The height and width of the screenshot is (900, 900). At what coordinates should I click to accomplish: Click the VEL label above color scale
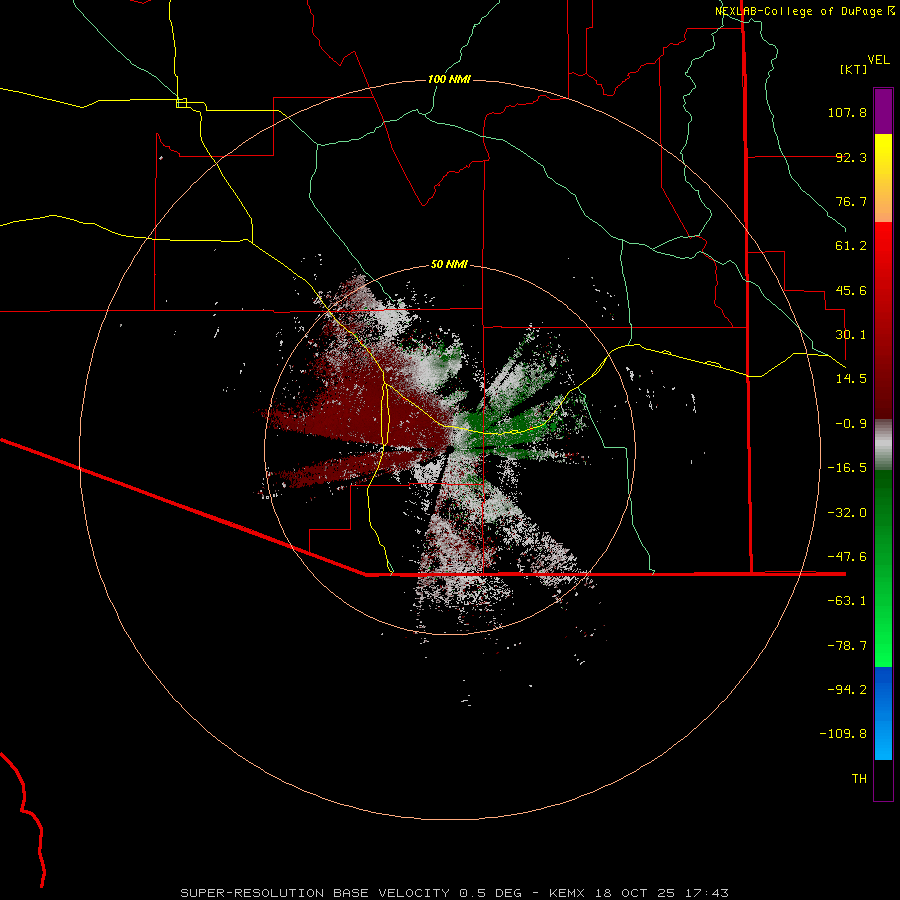(878, 60)
